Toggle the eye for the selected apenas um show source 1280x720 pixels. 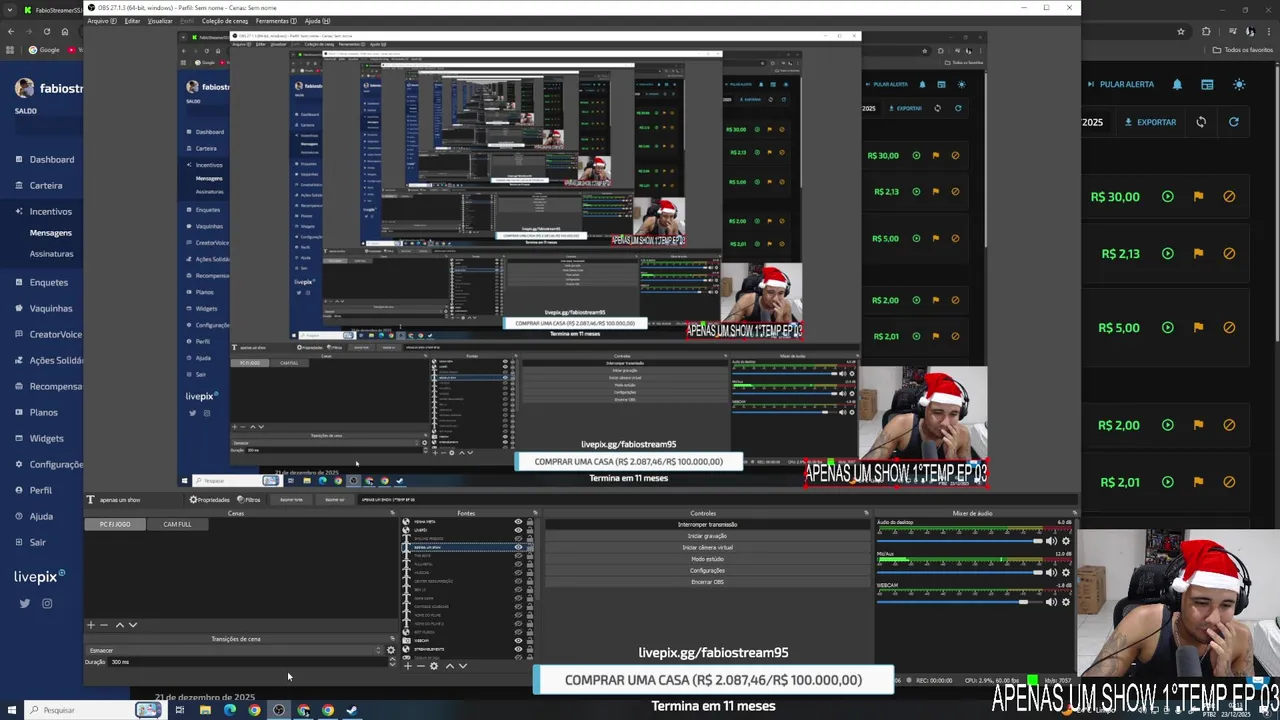pos(518,547)
